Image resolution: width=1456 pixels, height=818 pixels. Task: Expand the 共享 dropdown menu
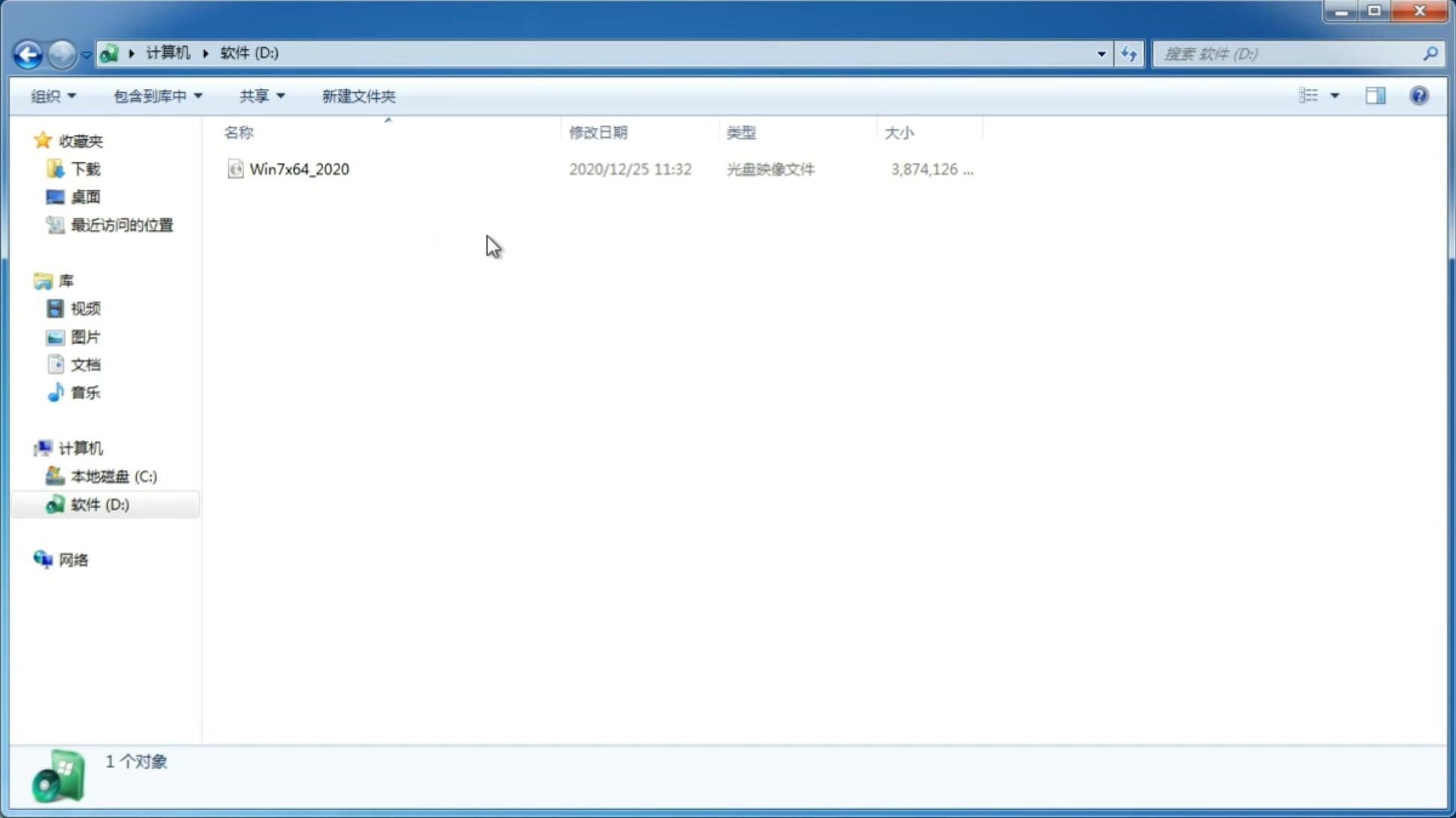click(261, 95)
